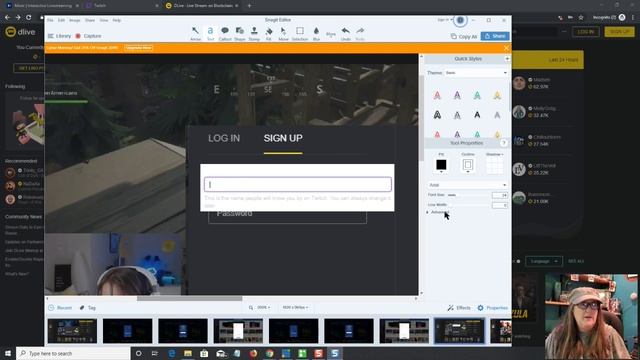The image size is (640, 360).
Task: Open the Windows Start menu
Action: pyautogui.click(x=8, y=353)
